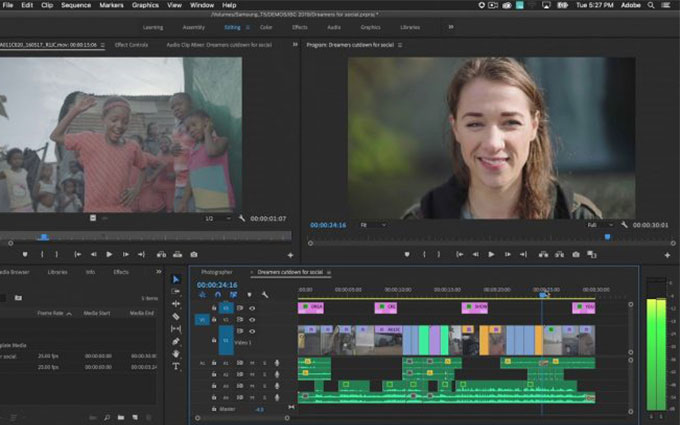The height and width of the screenshot is (425, 680).
Task: Add marker in timeline panel
Action: [x=249, y=295]
